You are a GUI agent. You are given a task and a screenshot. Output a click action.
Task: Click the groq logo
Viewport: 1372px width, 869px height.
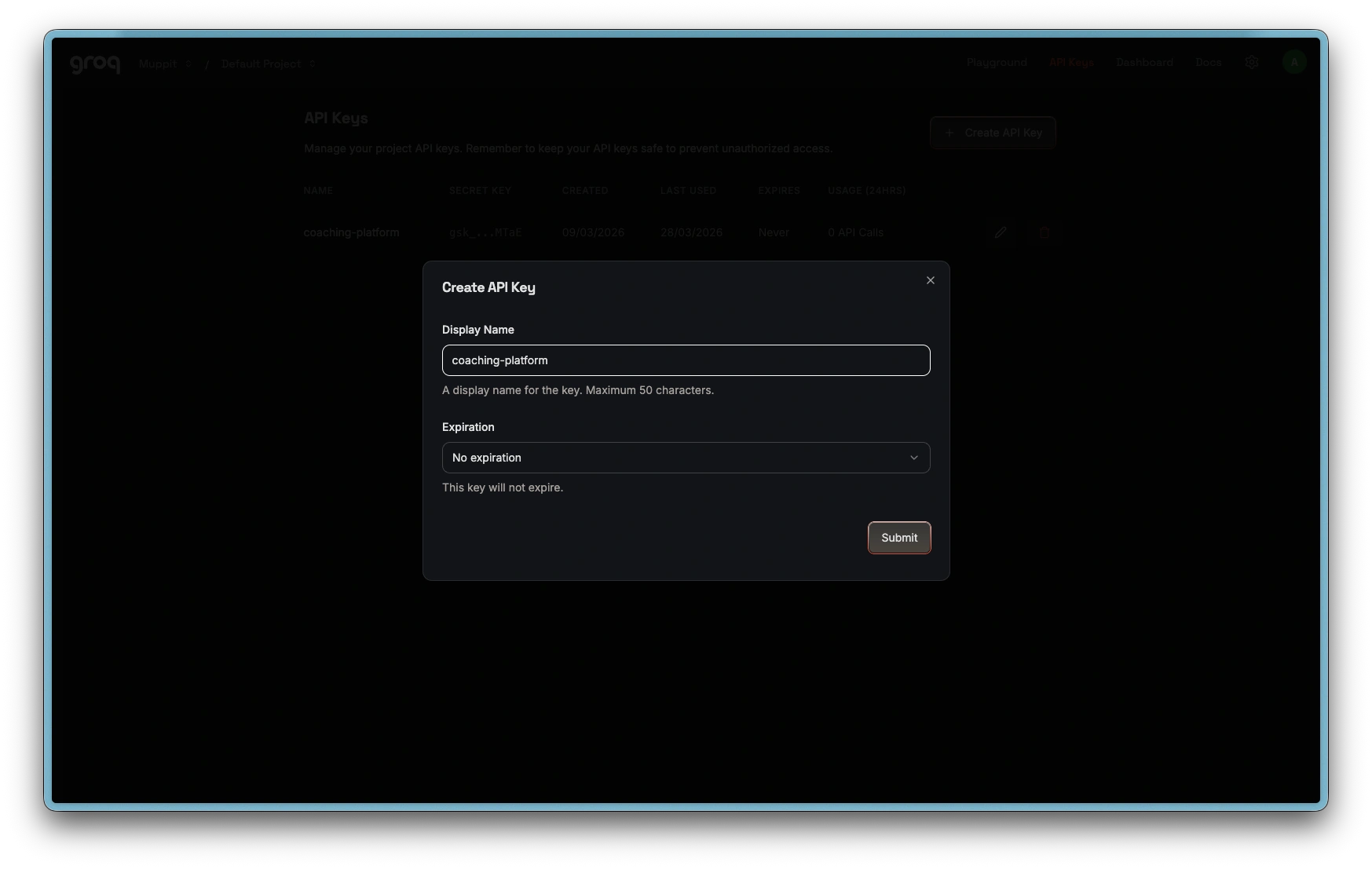(95, 64)
